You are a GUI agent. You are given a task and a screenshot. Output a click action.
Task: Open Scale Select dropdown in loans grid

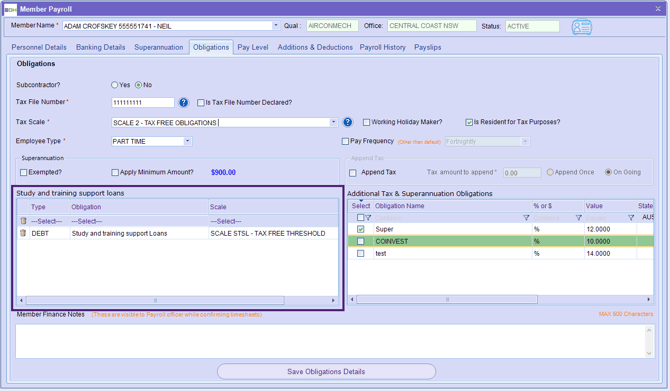tap(273, 221)
